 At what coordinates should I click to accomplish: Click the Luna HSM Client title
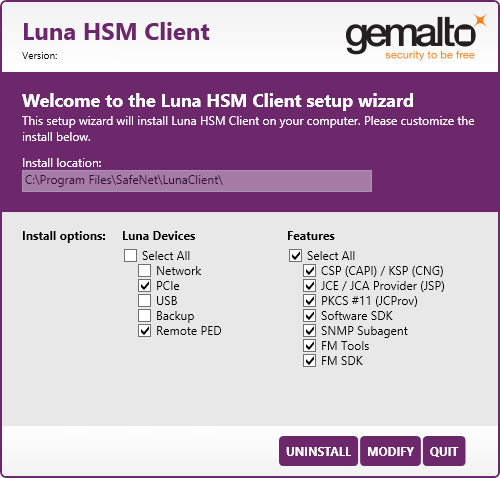pos(116,32)
